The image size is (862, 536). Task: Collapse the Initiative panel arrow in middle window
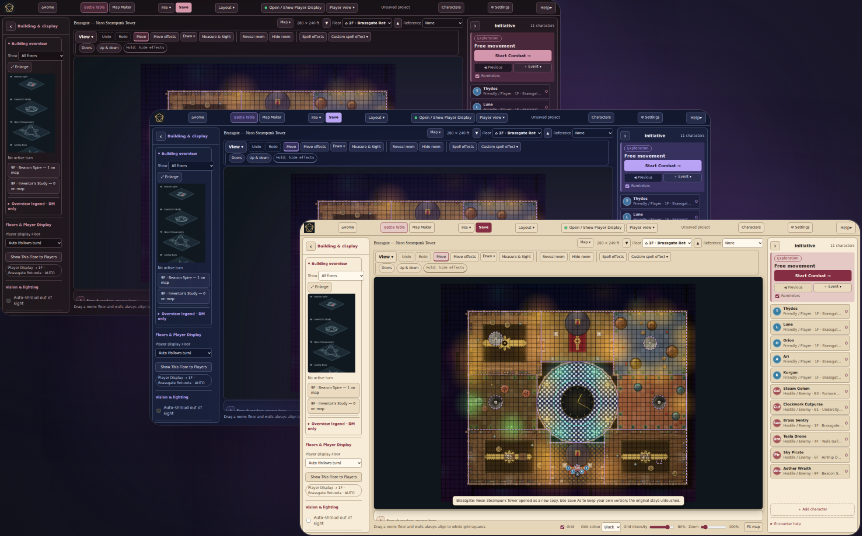point(625,136)
